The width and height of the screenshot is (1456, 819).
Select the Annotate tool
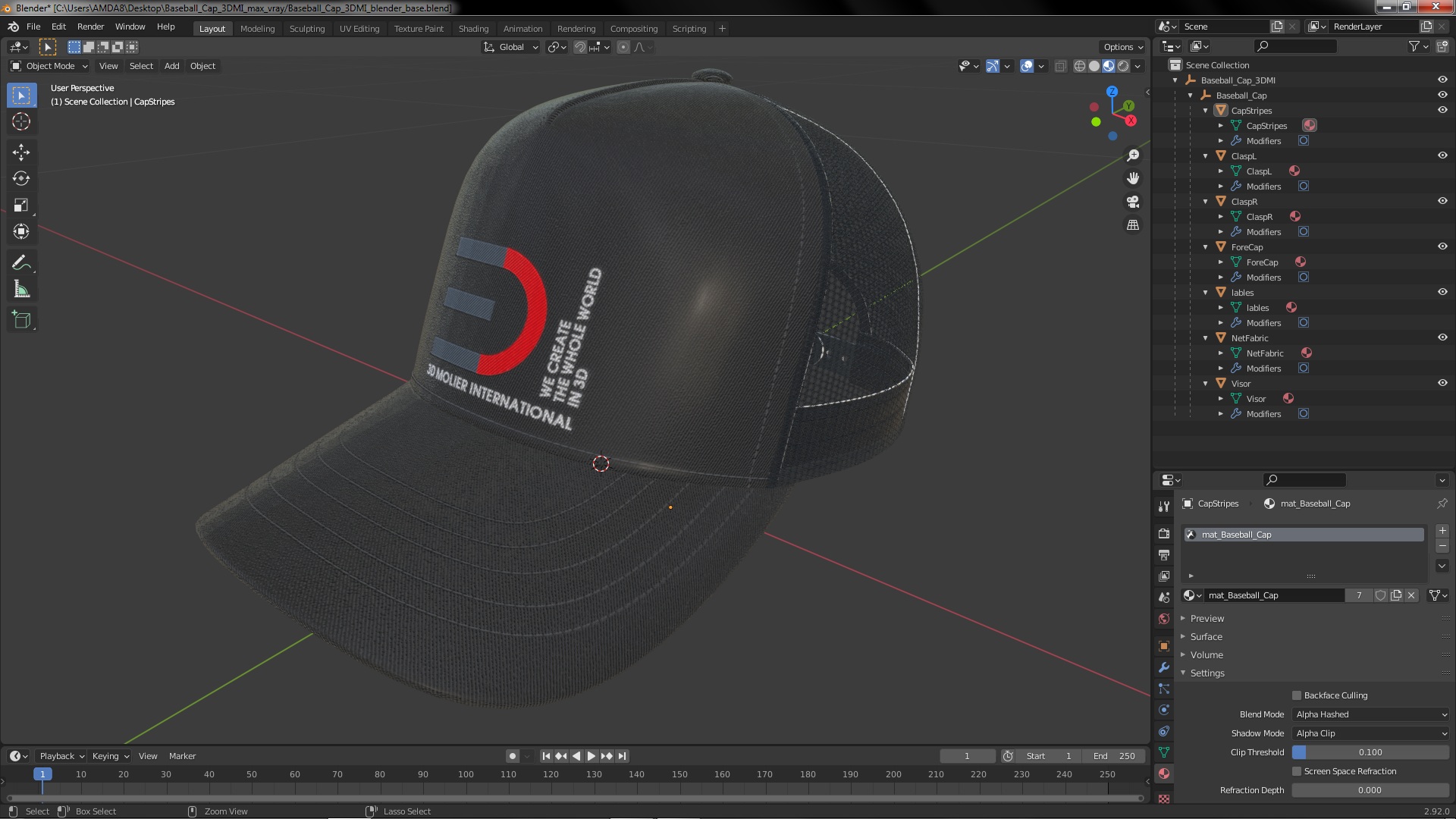click(21, 263)
